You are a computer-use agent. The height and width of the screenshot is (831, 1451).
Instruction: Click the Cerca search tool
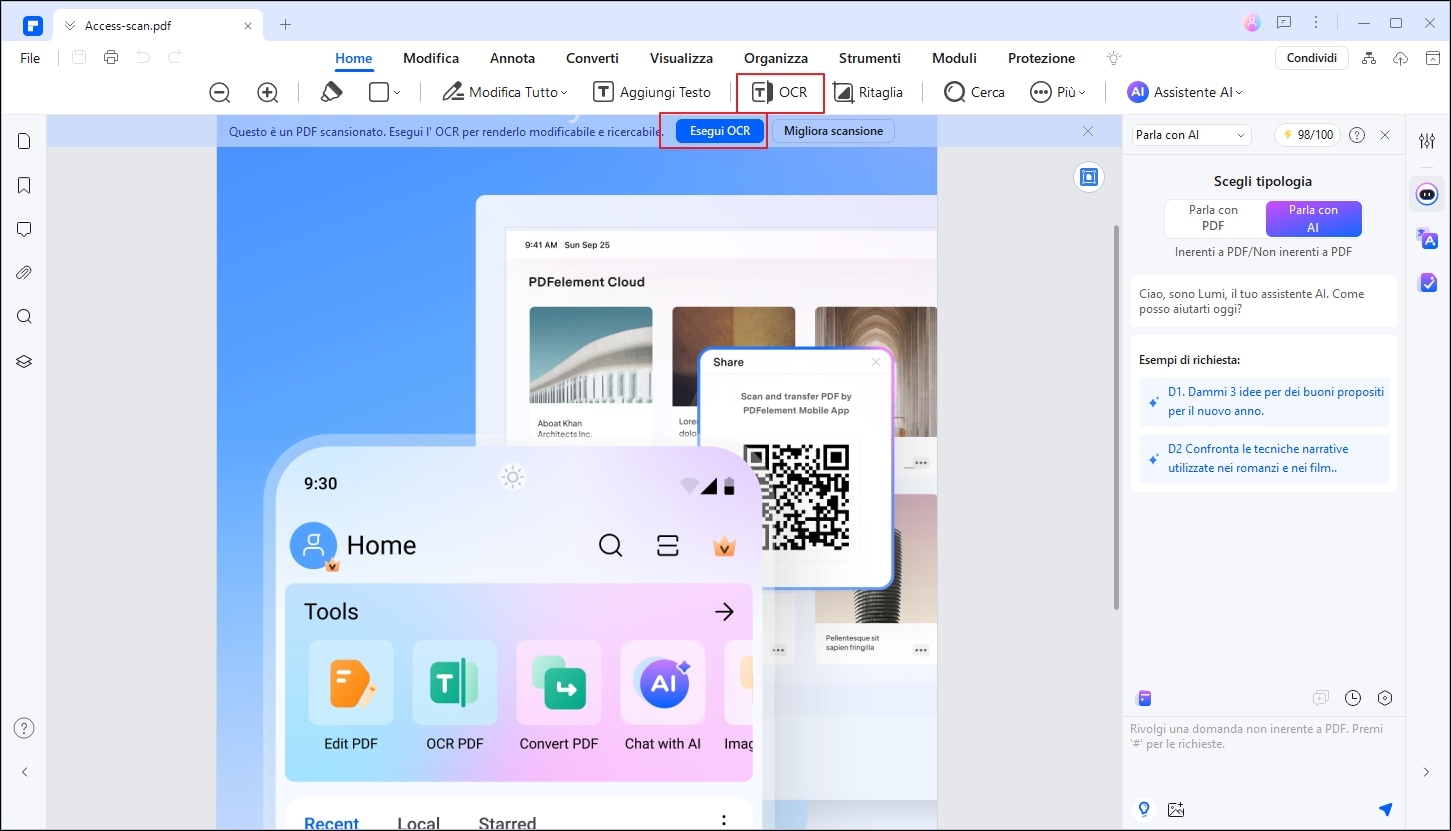[x=975, y=92]
